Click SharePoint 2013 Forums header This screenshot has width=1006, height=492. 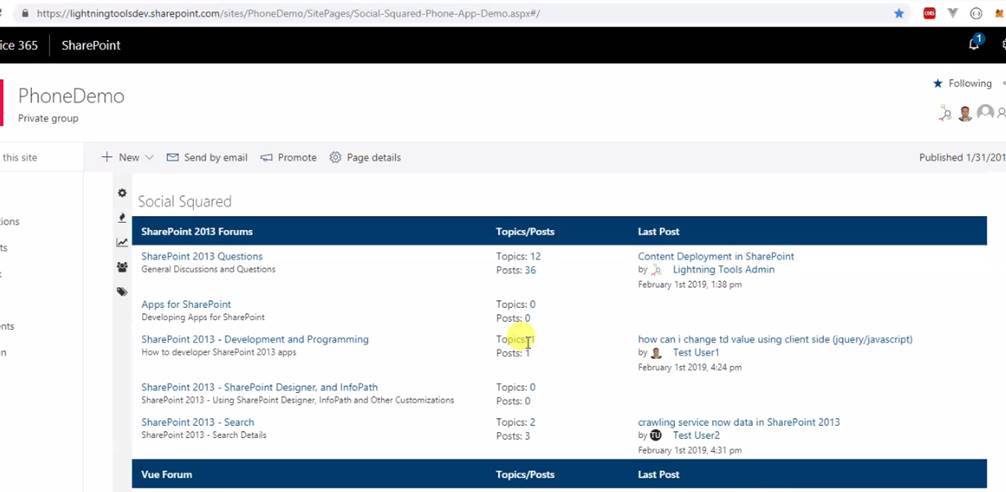pyautogui.click(x=197, y=232)
